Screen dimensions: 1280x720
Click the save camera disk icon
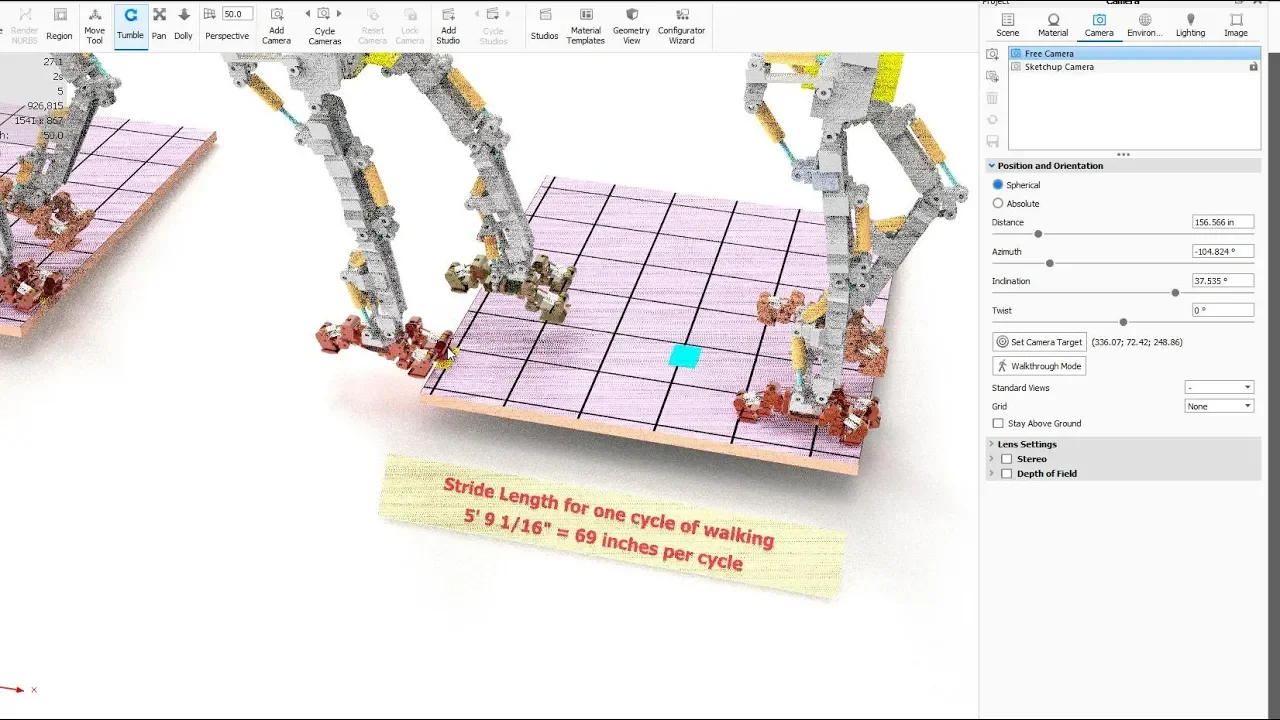[x=992, y=142]
